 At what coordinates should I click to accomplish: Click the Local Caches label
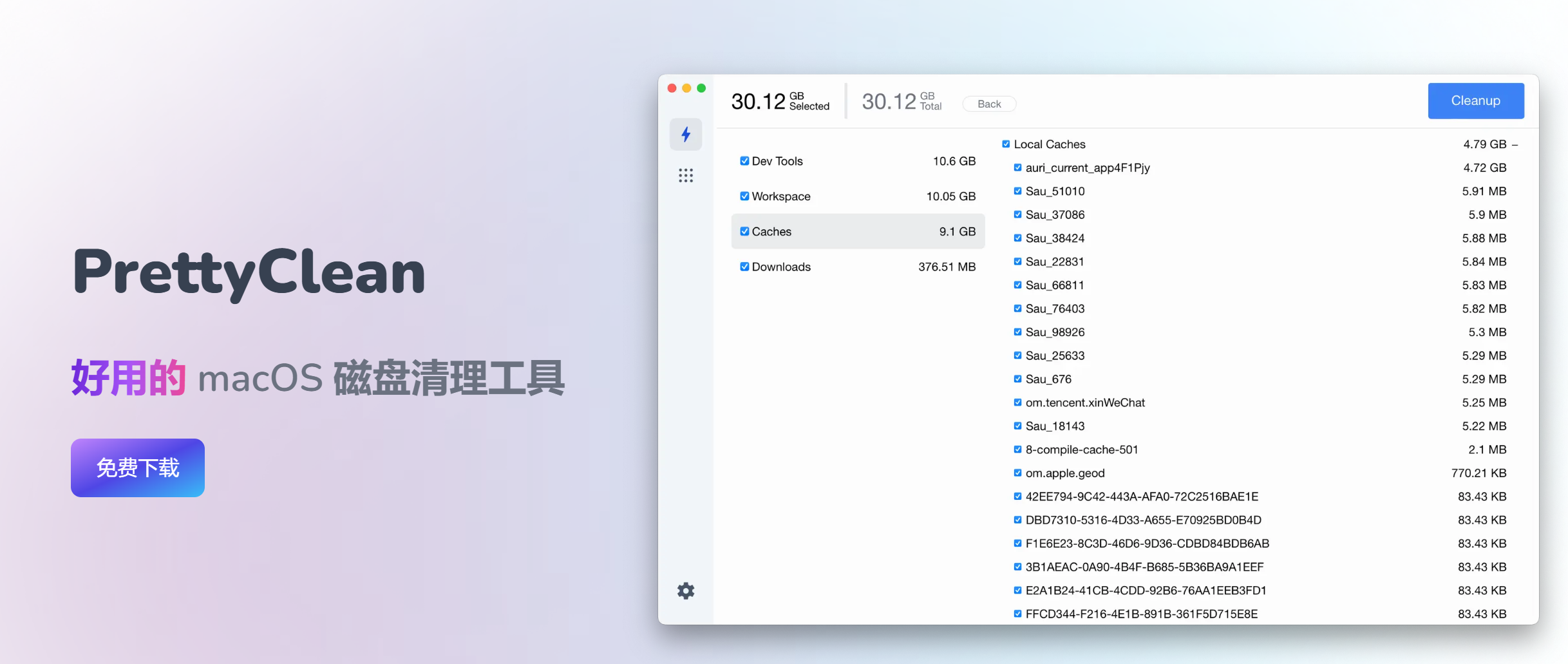coord(1050,144)
